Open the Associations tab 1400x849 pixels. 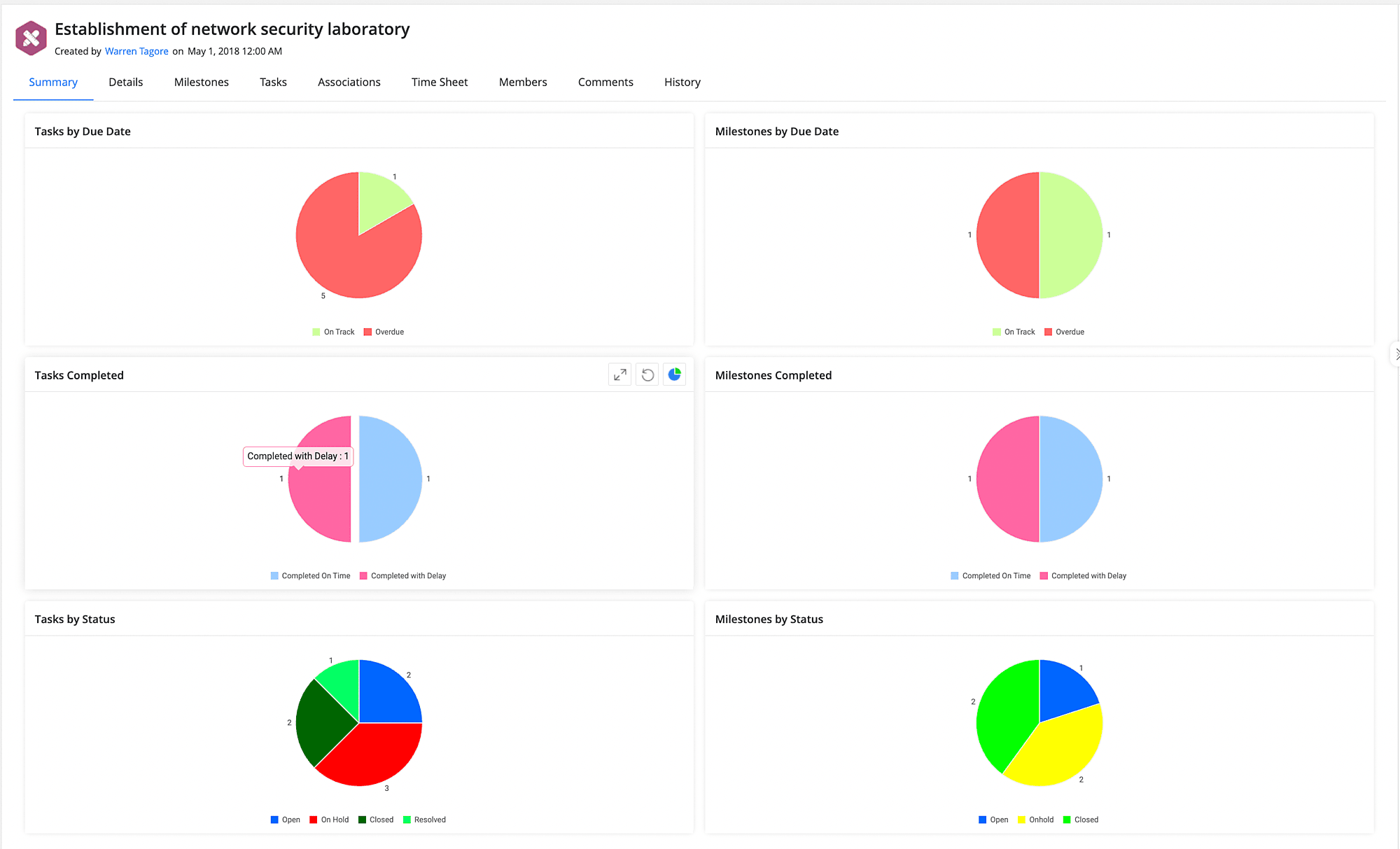click(x=349, y=82)
